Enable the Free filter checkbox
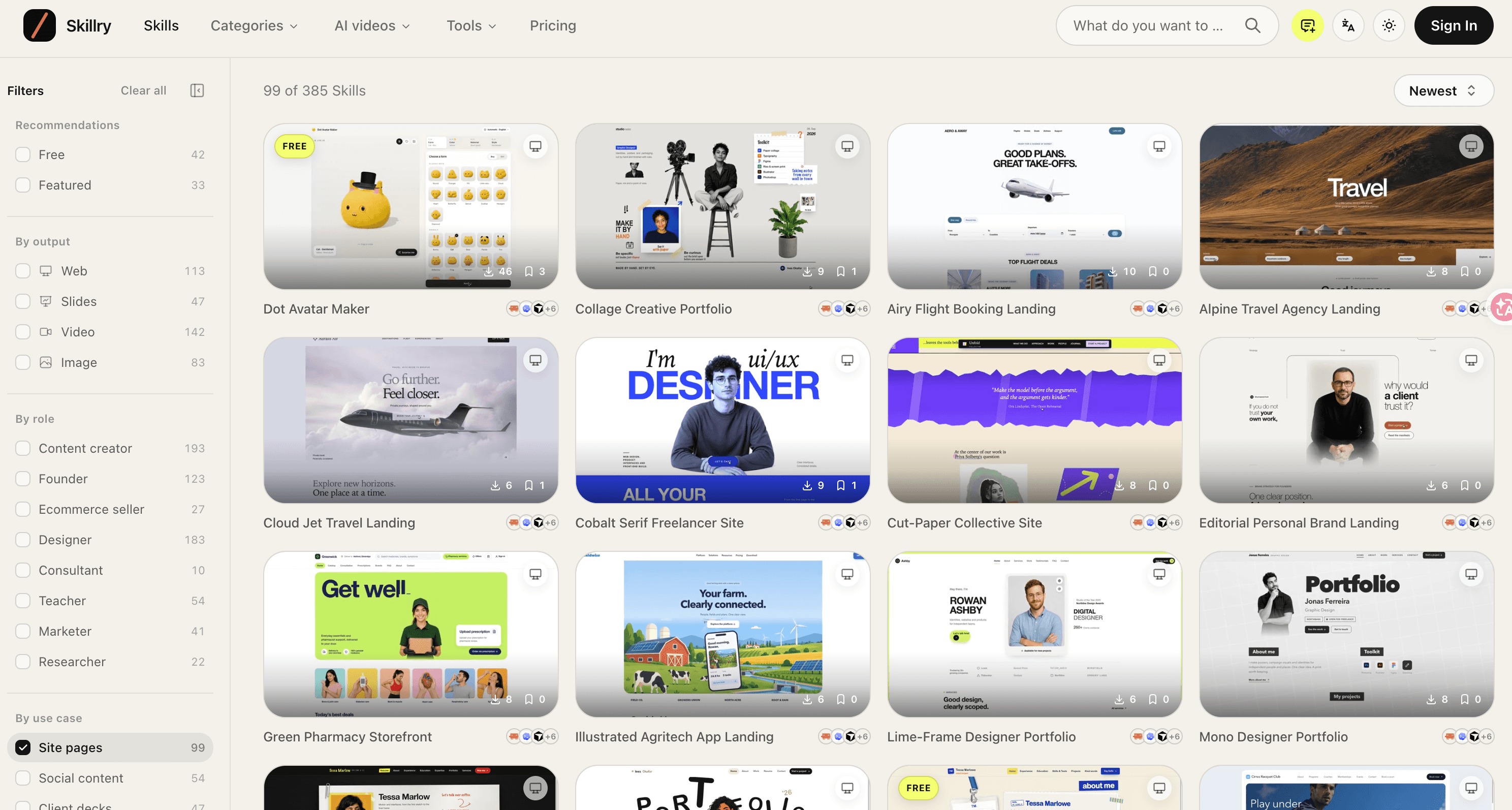This screenshot has width=1512, height=810. tap(23, 154)
